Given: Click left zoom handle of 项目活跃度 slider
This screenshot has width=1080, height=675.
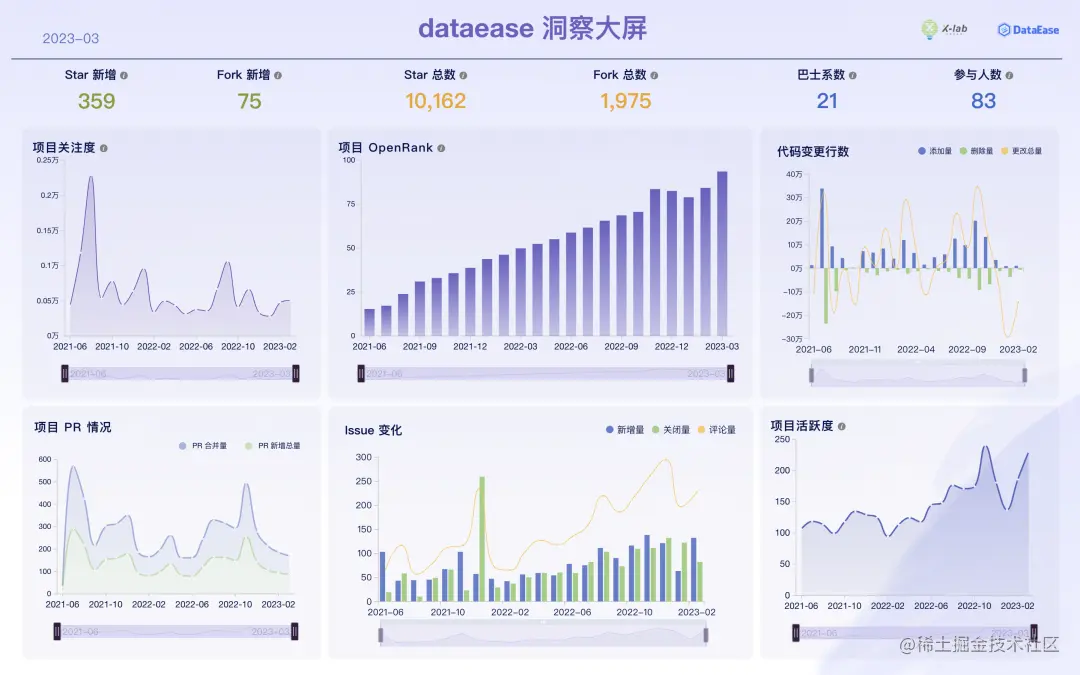Looking at the screenshot, I should tap(796, 633).
